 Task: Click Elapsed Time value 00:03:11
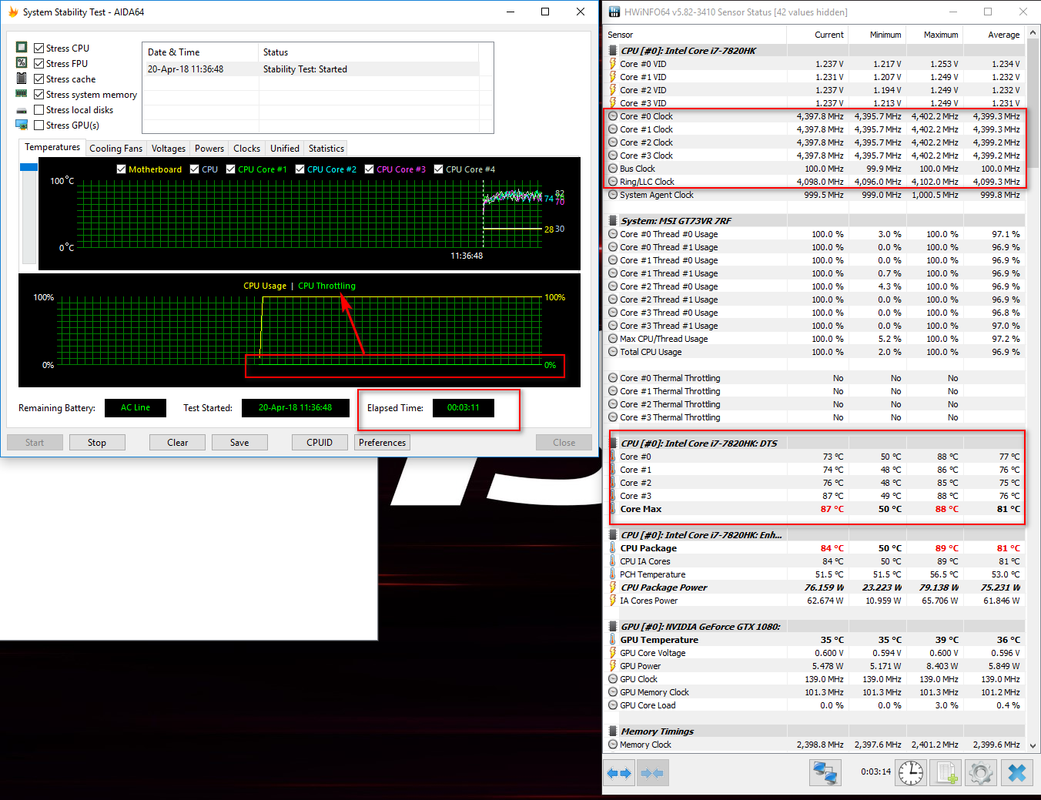[x=463, y=408]
